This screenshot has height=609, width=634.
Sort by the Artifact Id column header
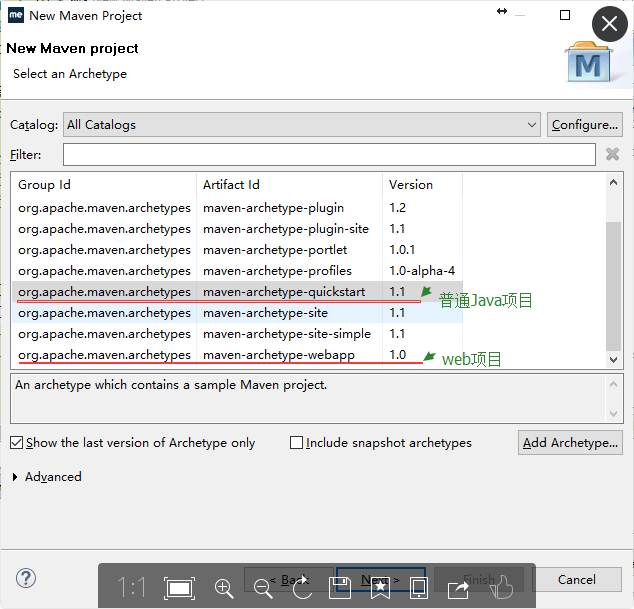point(290,185)
